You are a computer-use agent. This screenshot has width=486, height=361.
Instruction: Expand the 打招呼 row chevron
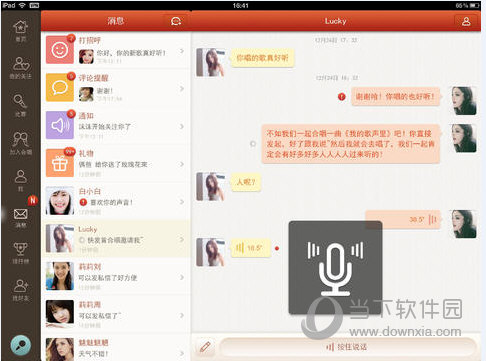tap(182, 51)
